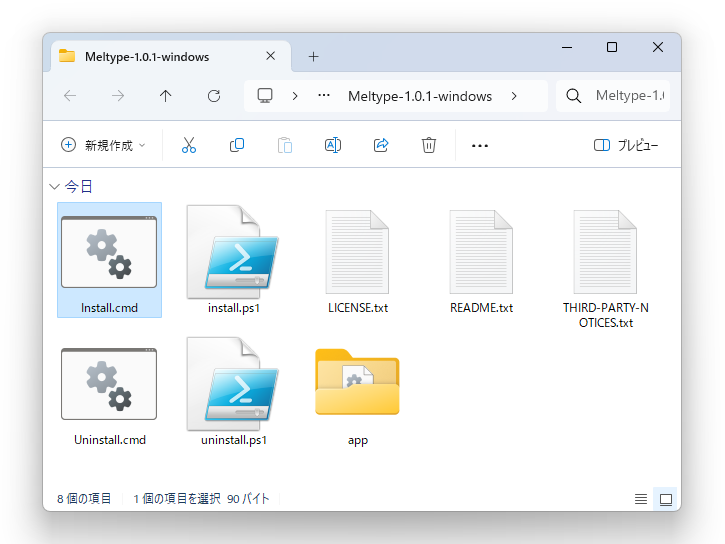The height and width of the screenshot is (544, 725).
Task: Select the Meltype-1.0.1-windows tab
Action: [171, 56]
